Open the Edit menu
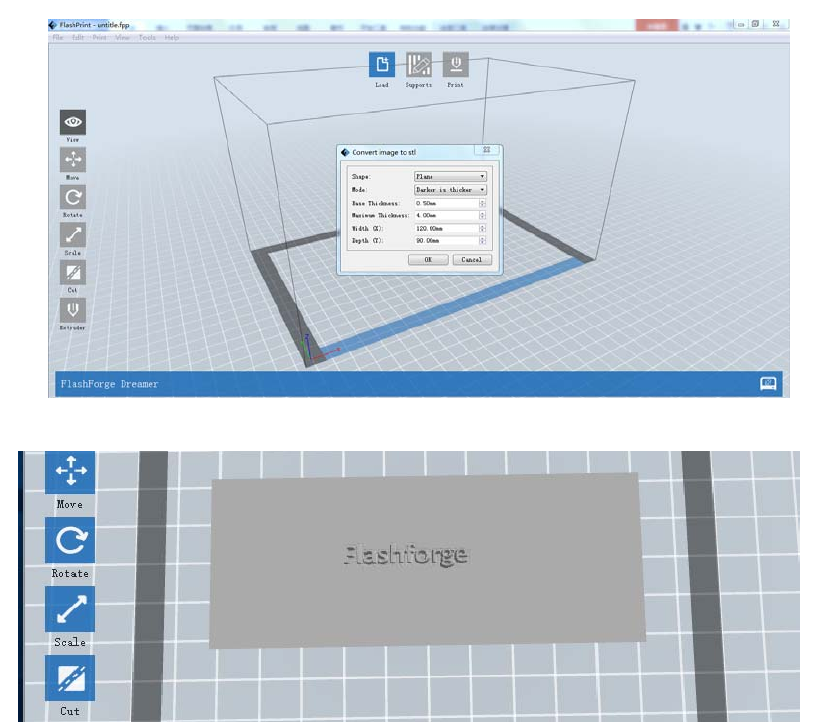Image resolution: width=839 pixels, height=722 pixels. (x=78, y=37)
